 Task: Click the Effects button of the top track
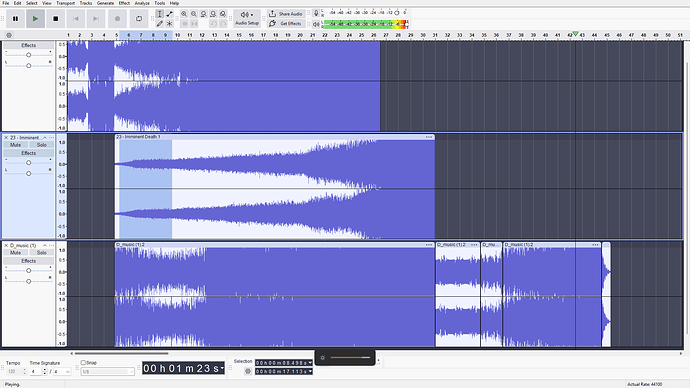(29, 45)
